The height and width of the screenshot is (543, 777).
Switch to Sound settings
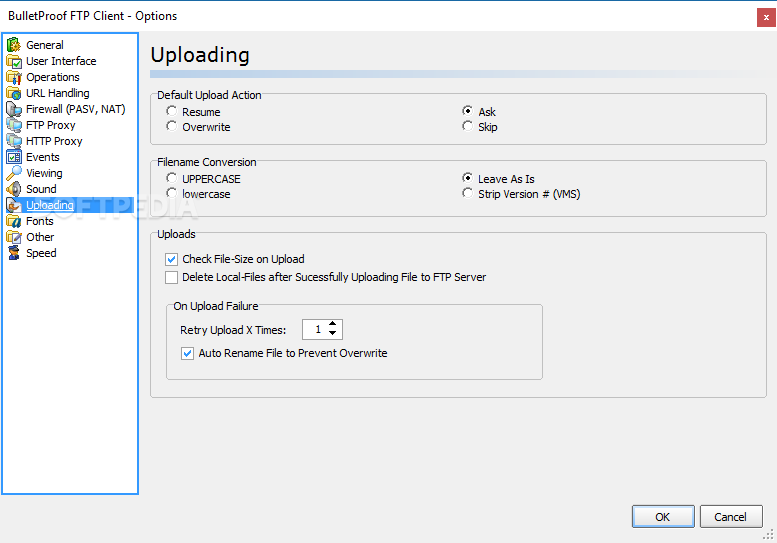[41, 189]
